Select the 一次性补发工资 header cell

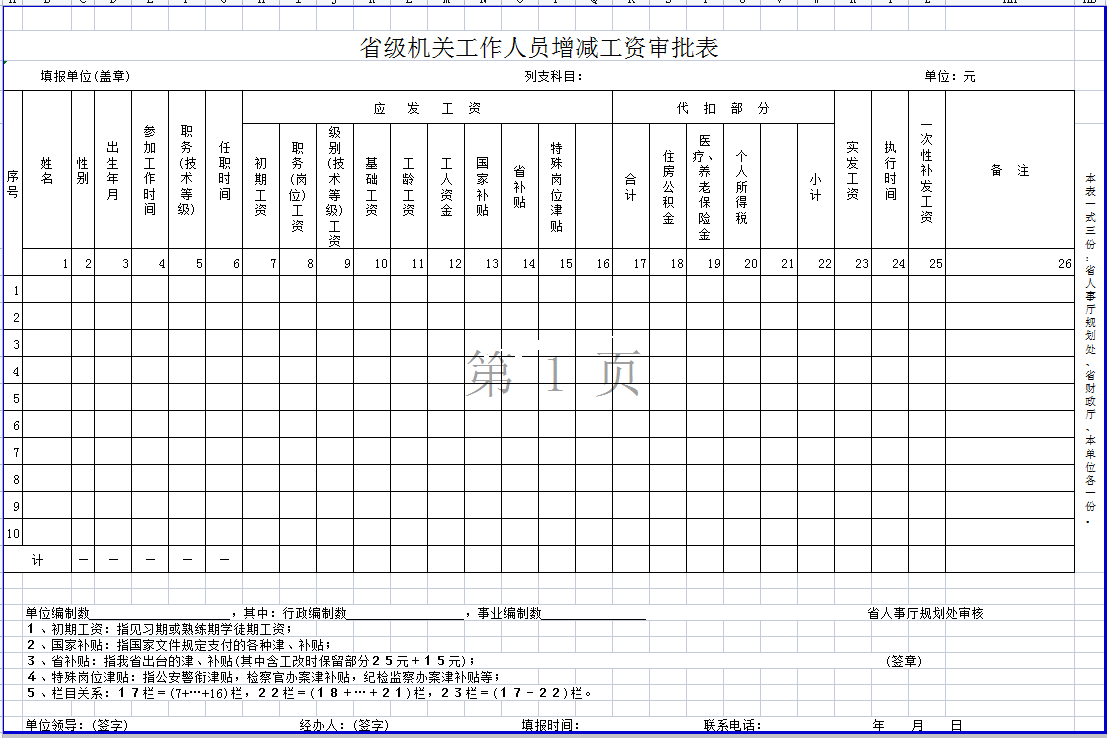(x=926, y=170)
